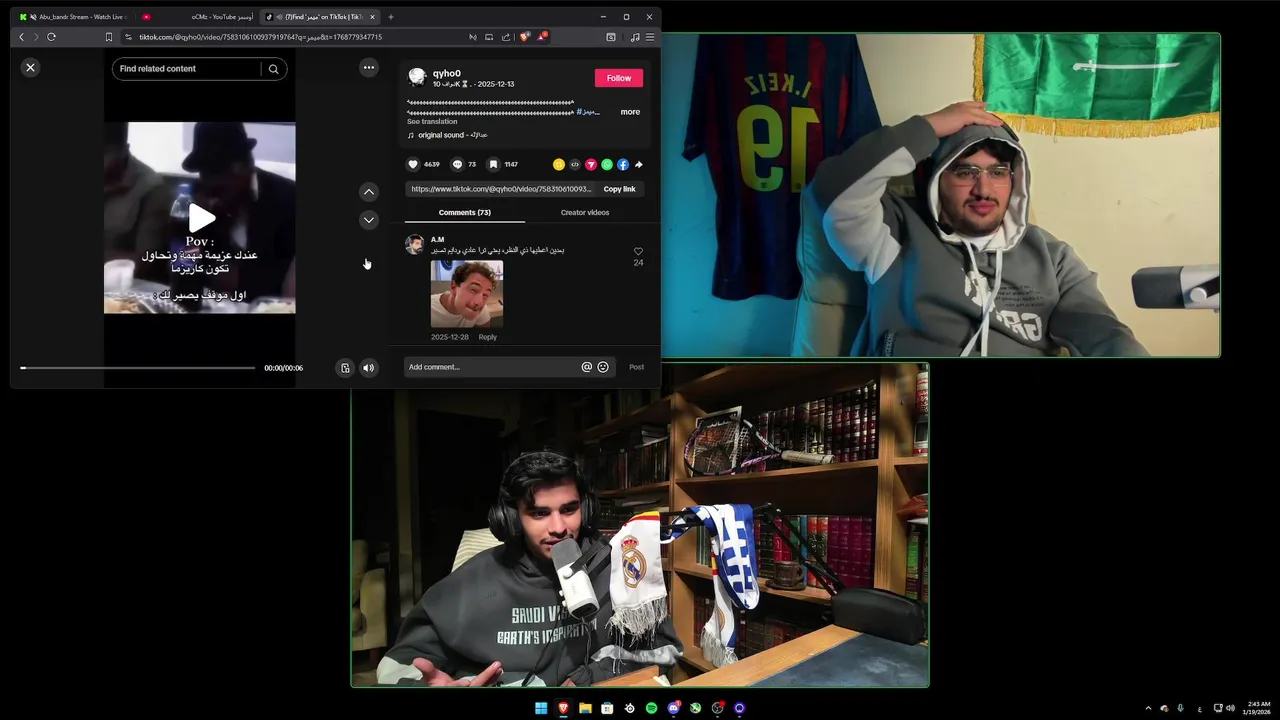1280x720 pixels.
Task: Click the video progress bar
Action: coord(138,368)
